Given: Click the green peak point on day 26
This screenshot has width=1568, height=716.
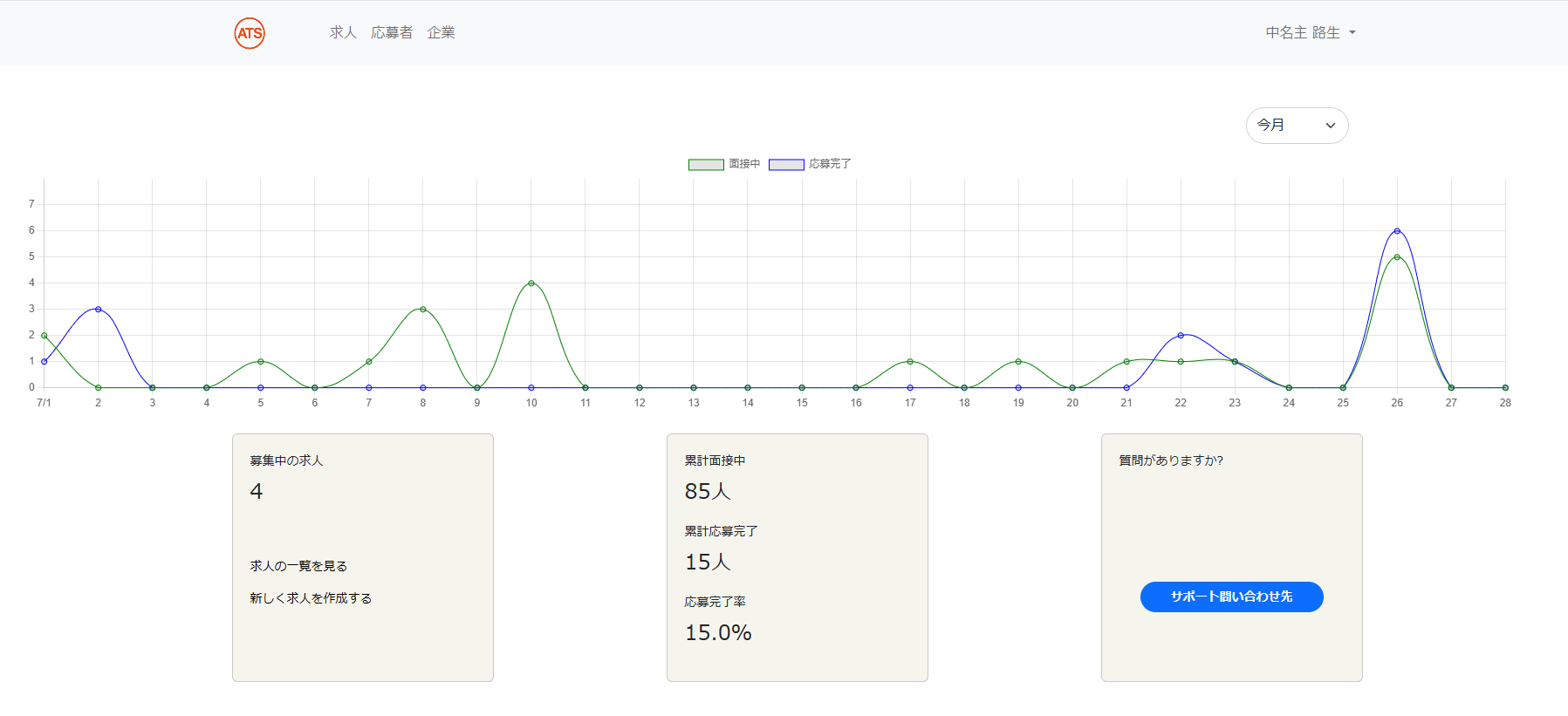Looking at the screenshot, I should (1397, 257).
